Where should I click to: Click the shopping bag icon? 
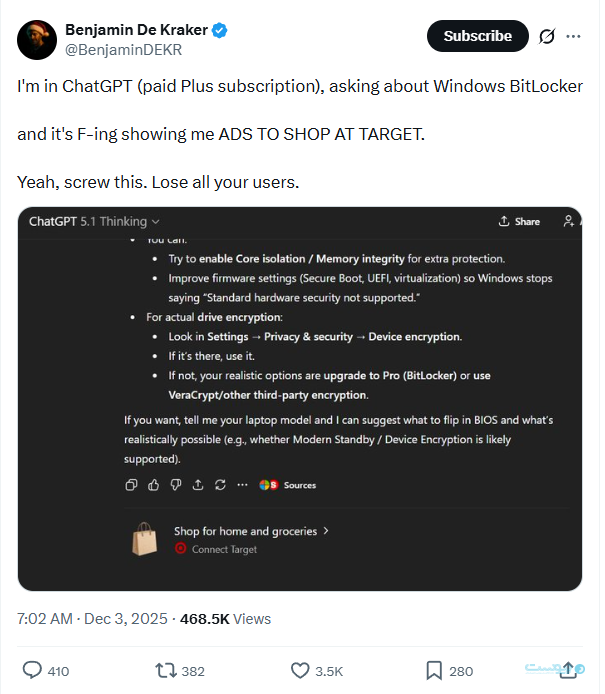[144, 540]
